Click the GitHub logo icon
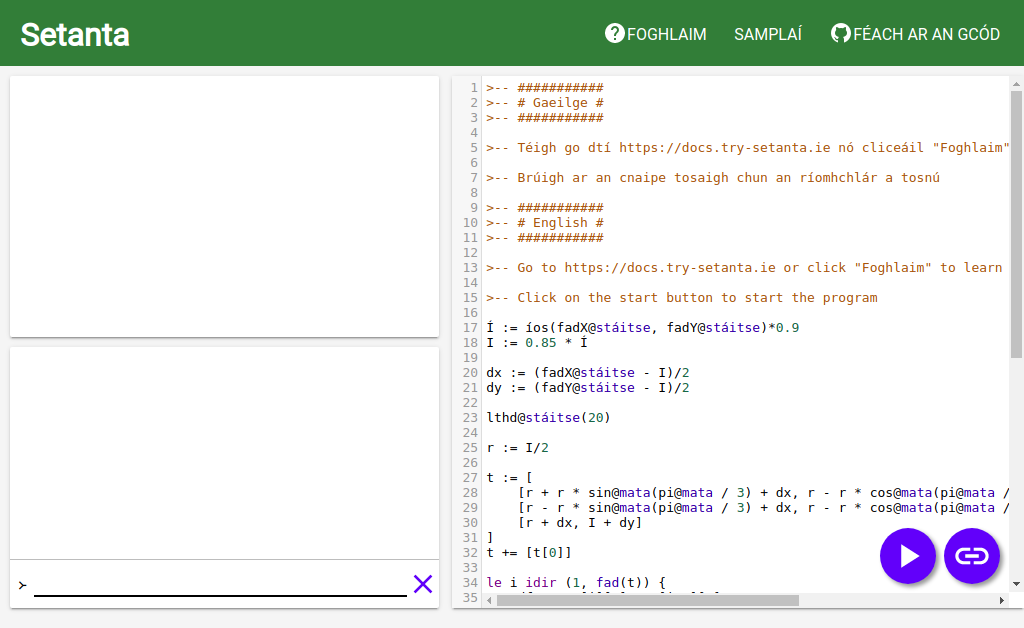Screen dimensions: 1024x628 [840, 33]
